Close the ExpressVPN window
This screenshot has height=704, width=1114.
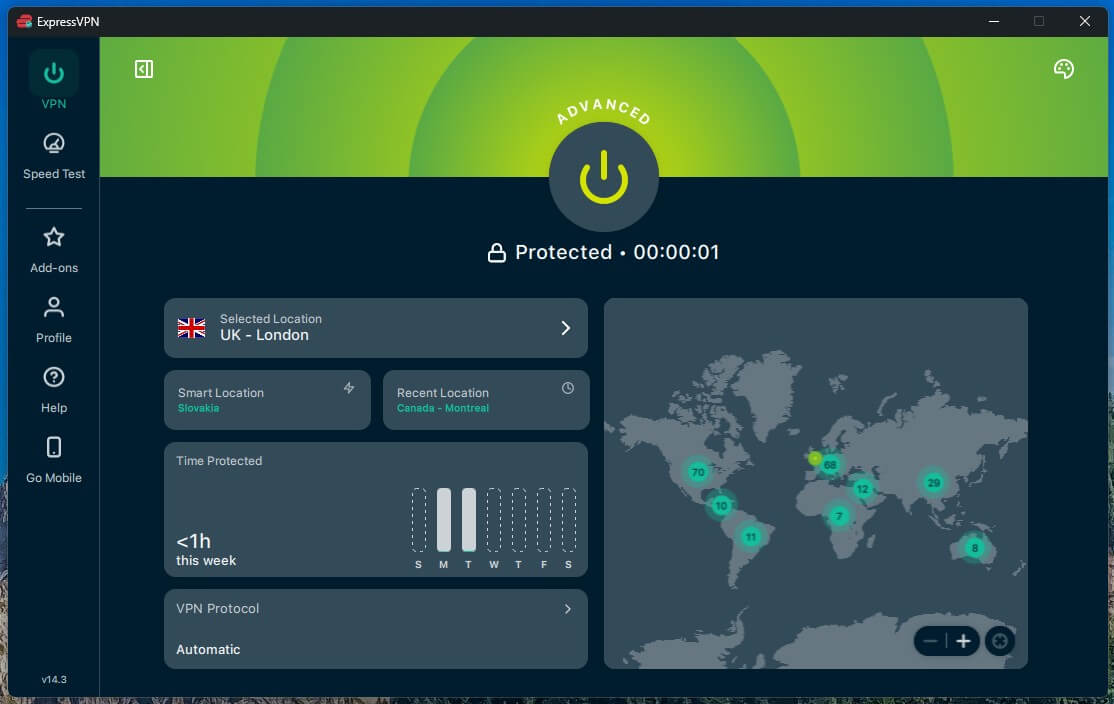point(1085,21)
